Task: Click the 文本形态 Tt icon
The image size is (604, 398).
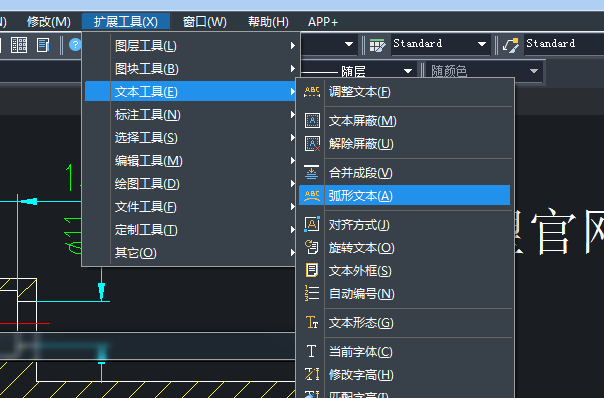Action: click(x=312, y=322)
